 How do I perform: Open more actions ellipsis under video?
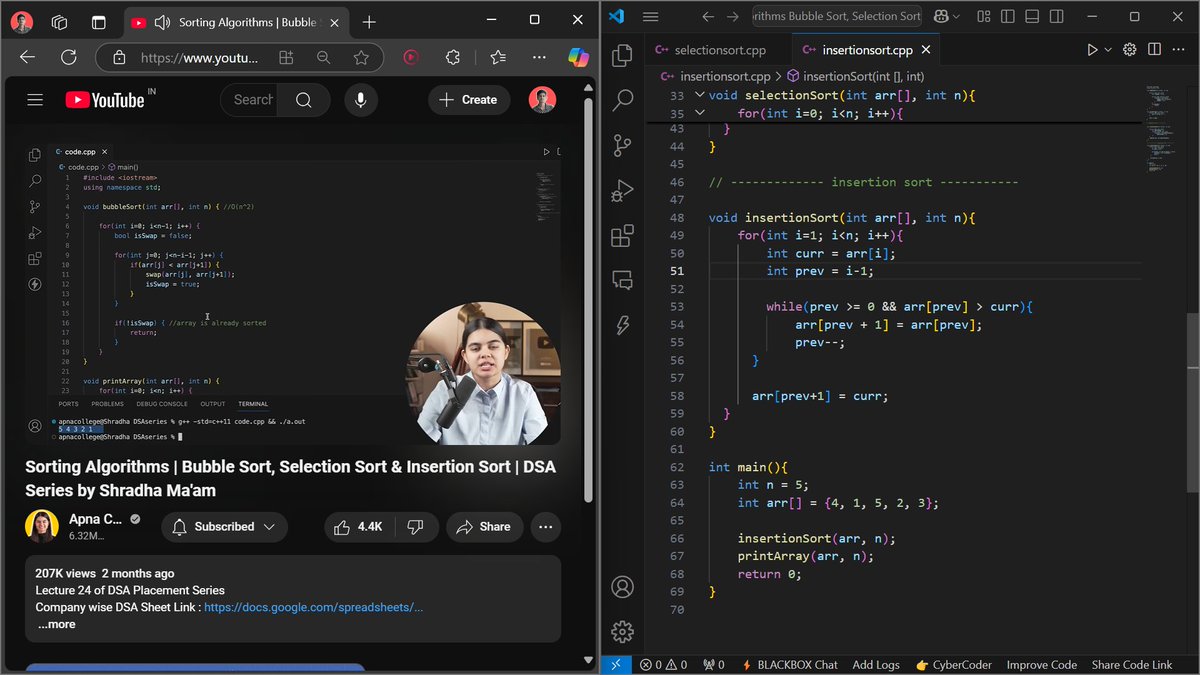(544, 527)
